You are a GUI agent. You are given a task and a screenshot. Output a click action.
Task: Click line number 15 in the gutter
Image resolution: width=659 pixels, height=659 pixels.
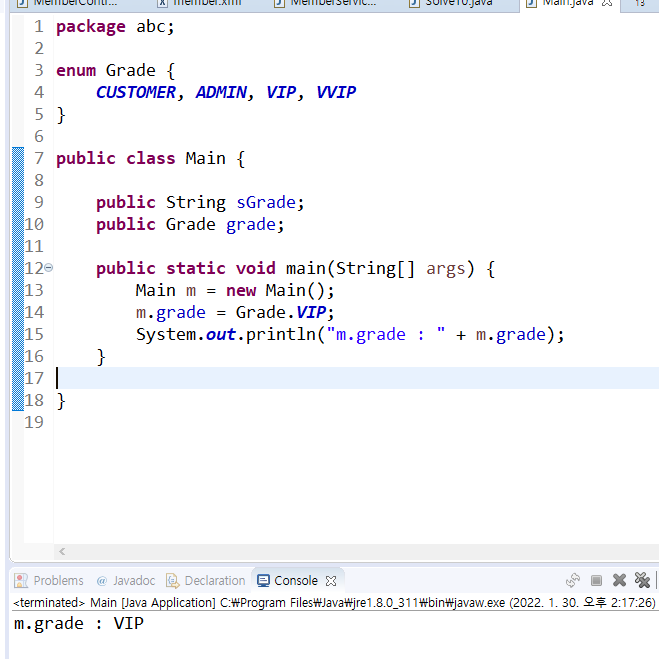pyautogui.click(x=34, y=335)
